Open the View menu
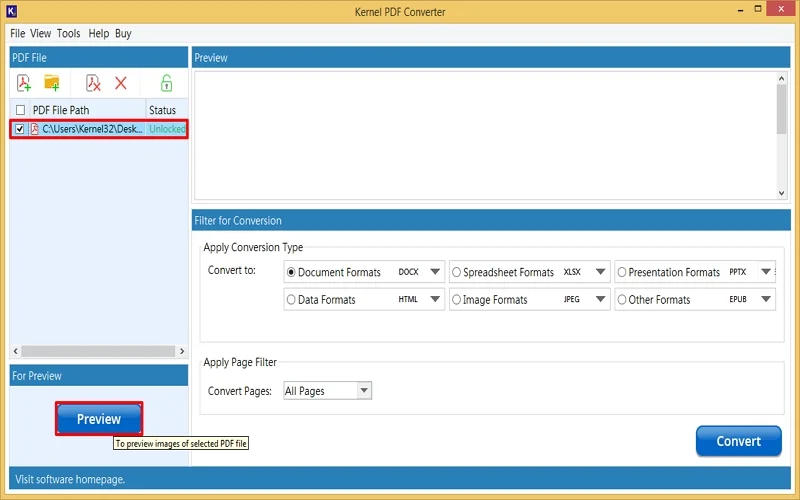The width and height of the screenshot is (800, 500). click(x=40, y=34)
